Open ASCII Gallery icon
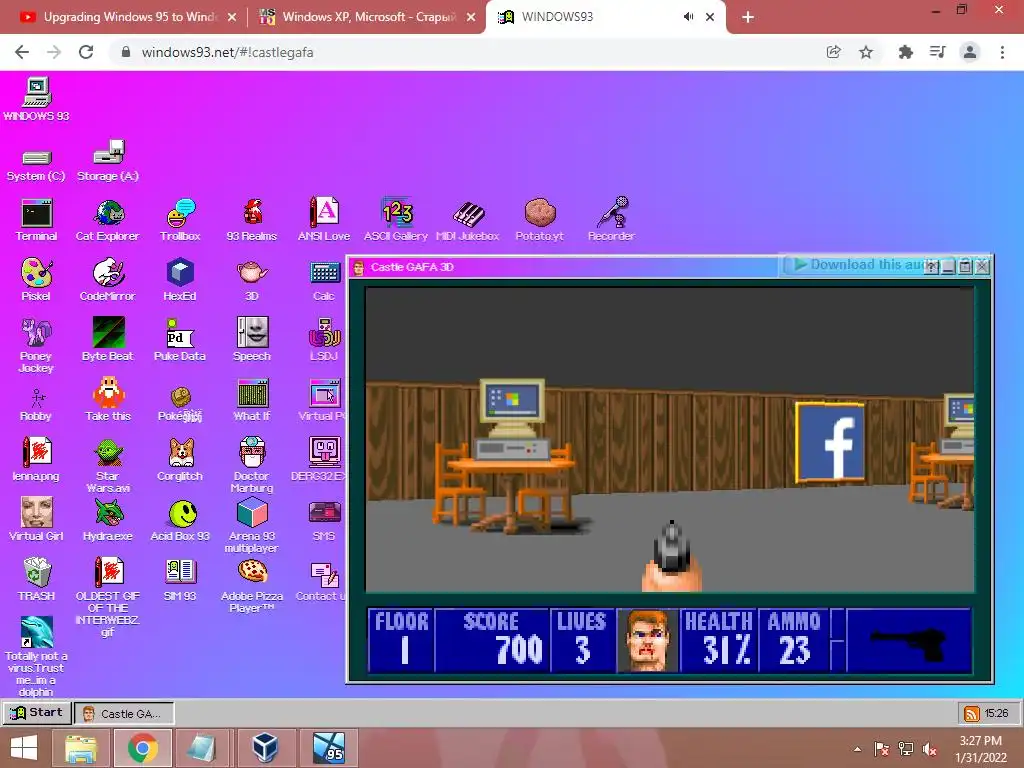1024x768 pixels. (x=396, y=220)
